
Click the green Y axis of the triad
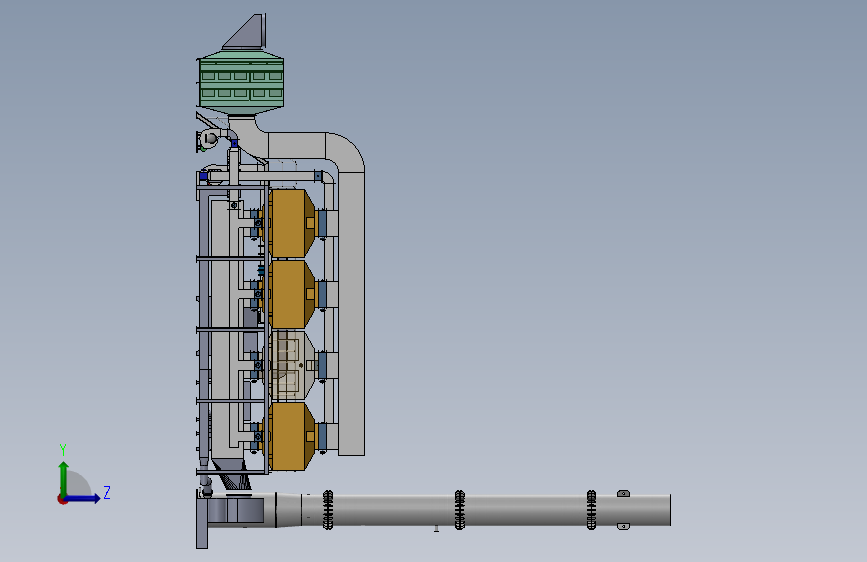(x=64, y=478)
